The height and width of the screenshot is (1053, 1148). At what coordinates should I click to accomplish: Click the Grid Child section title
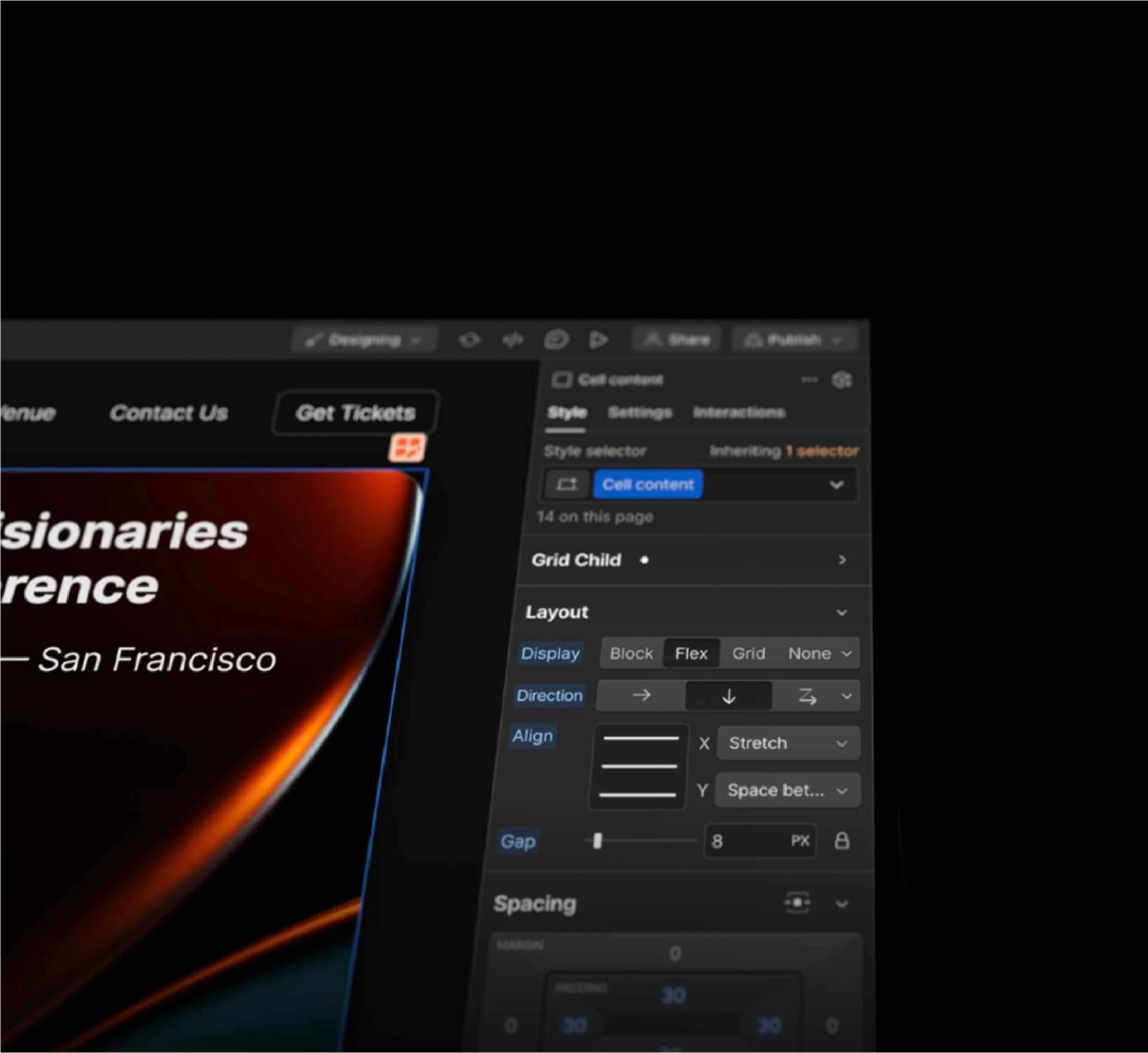576,560
